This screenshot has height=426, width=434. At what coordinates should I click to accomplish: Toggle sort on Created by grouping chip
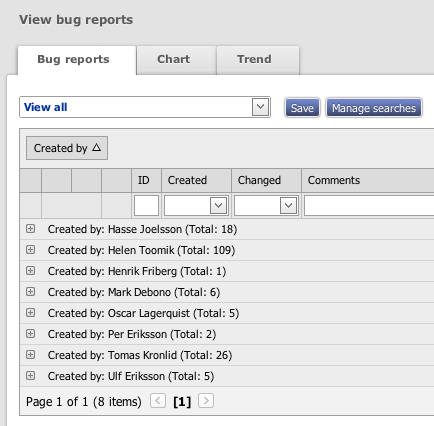pos(67,148)
